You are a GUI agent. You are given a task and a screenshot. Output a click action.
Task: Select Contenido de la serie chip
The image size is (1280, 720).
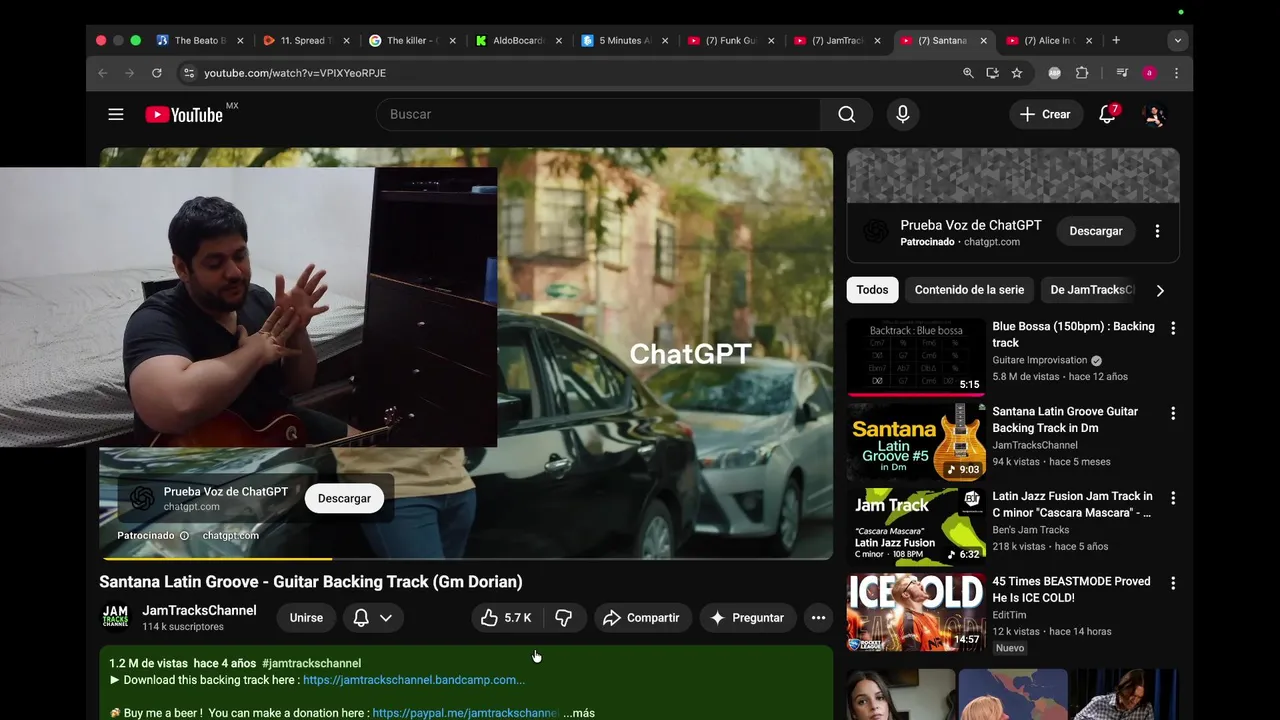(969, 290)
